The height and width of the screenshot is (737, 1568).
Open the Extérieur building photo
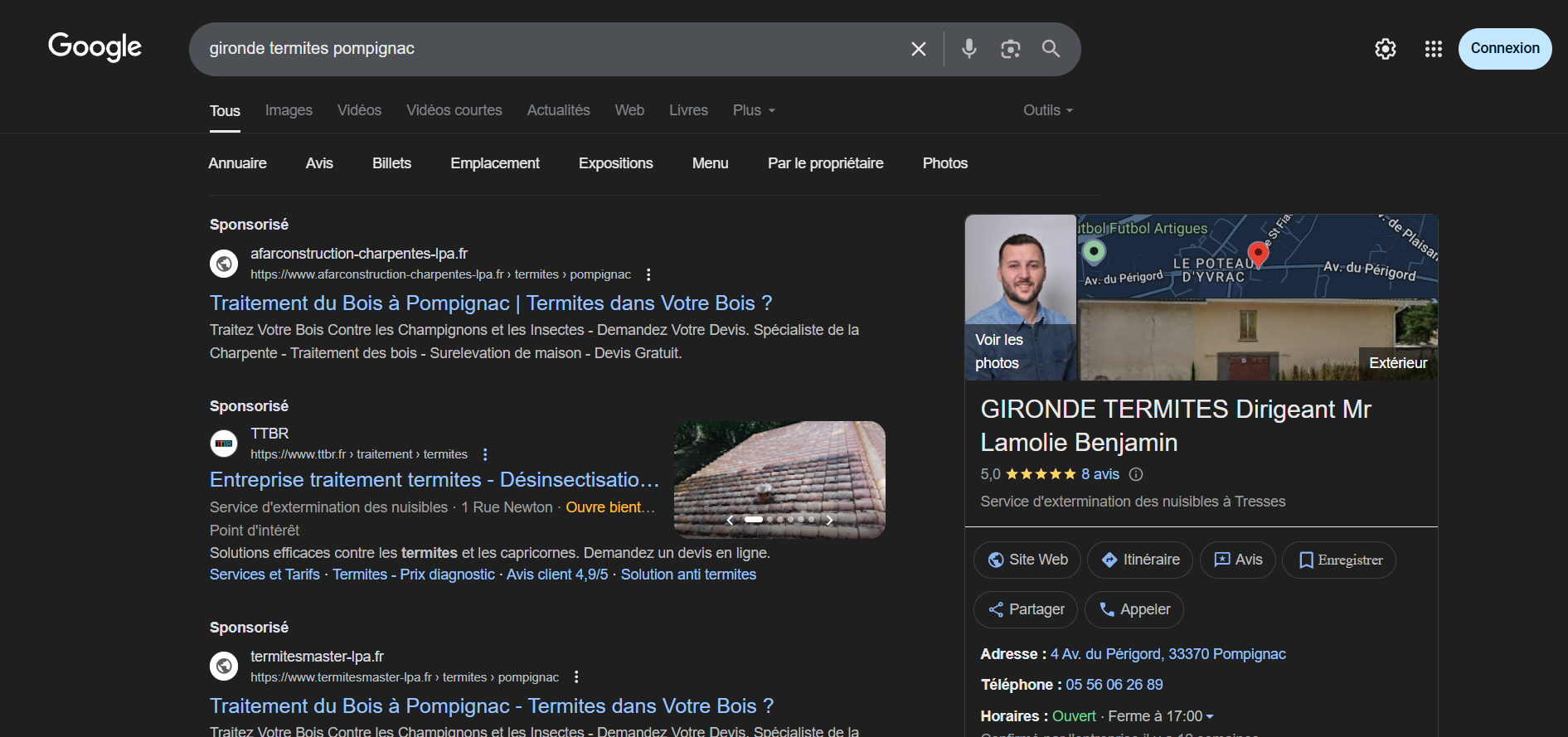[1258, 340]
